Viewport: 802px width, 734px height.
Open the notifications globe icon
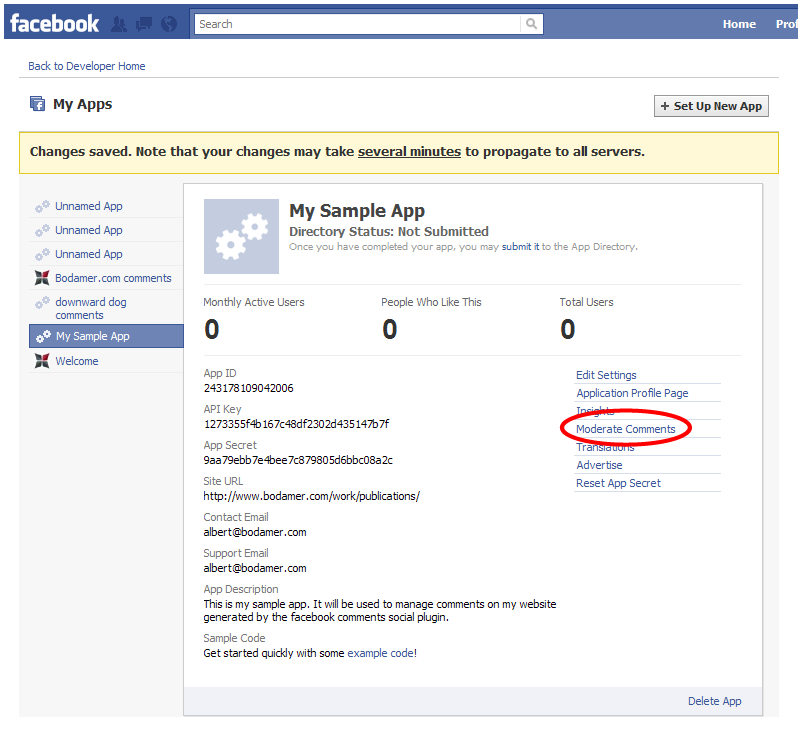(169, 24)
